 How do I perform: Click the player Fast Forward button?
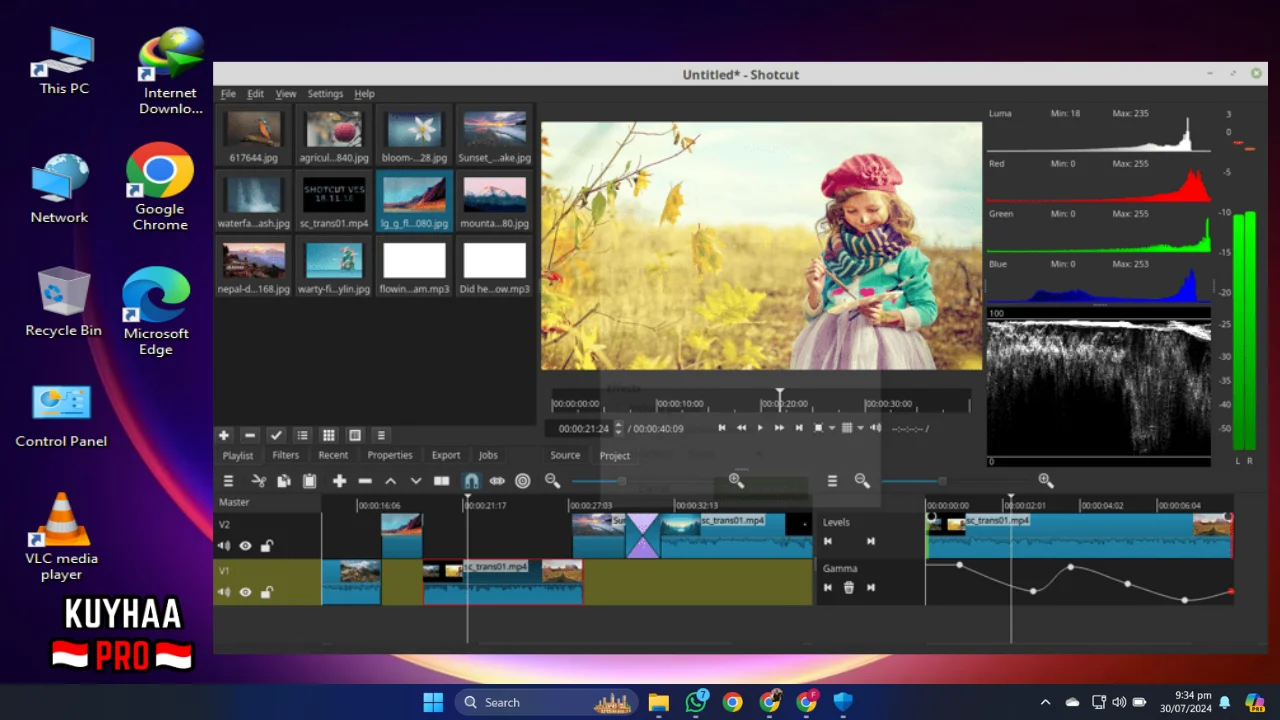pyautogui.click(x=779, y=428)
